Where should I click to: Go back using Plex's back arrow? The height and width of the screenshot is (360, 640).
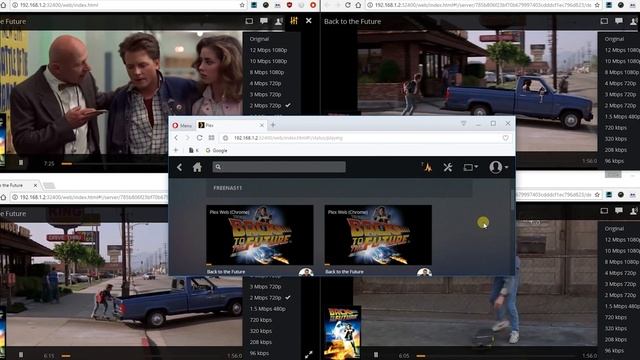click(x=179, y=167)
